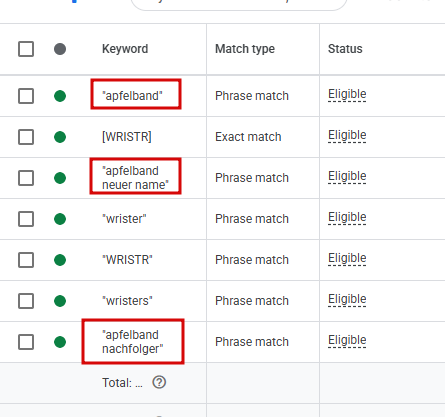
Task: Click the quoted keyword "WRISTR"
Action: [x=127, y=260]
